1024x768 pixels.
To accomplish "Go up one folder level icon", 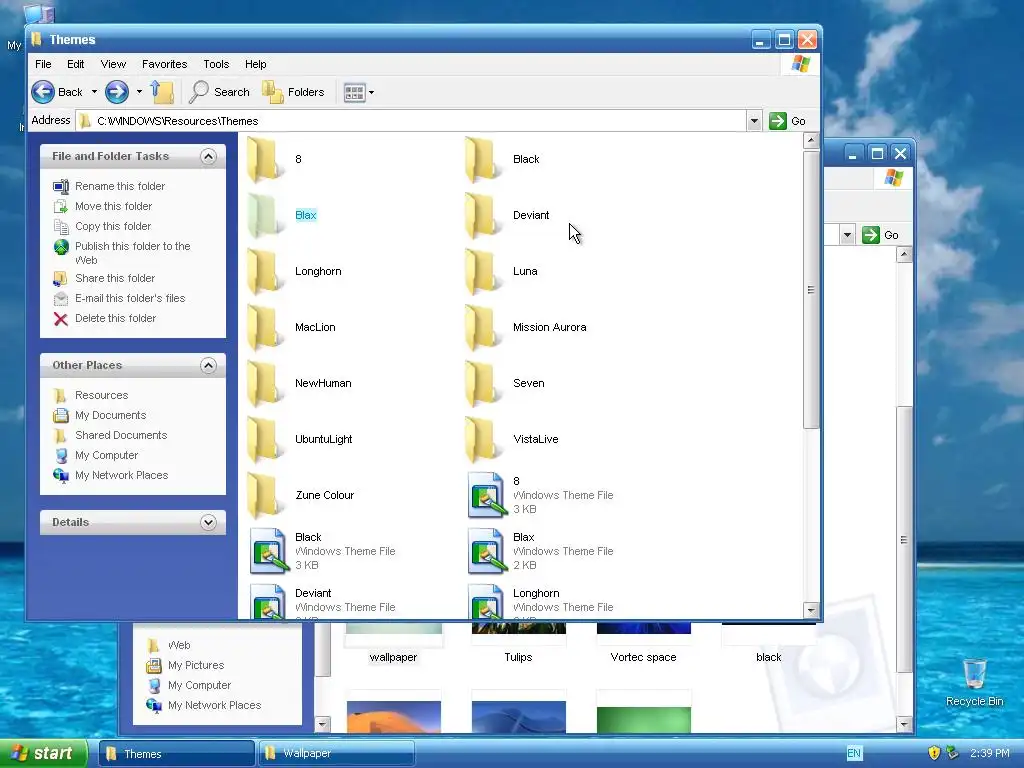I will (x=162, y=92).
